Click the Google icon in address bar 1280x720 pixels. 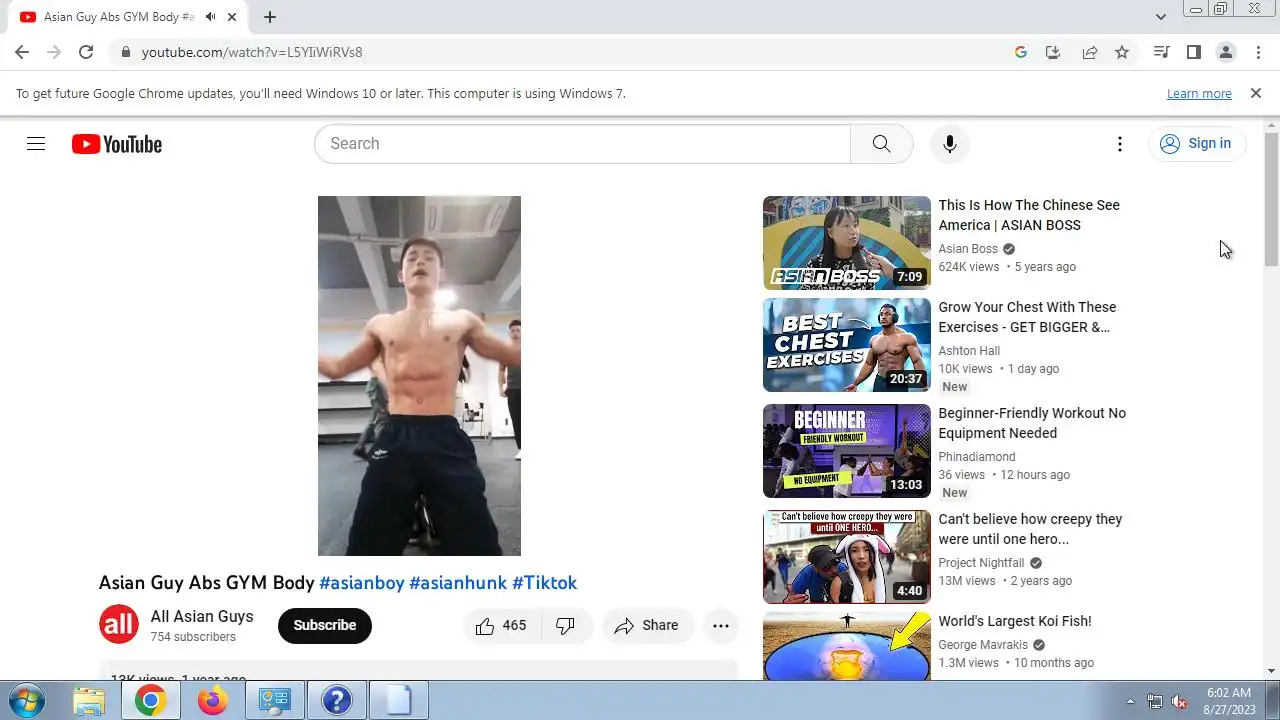coord(1021,52)
